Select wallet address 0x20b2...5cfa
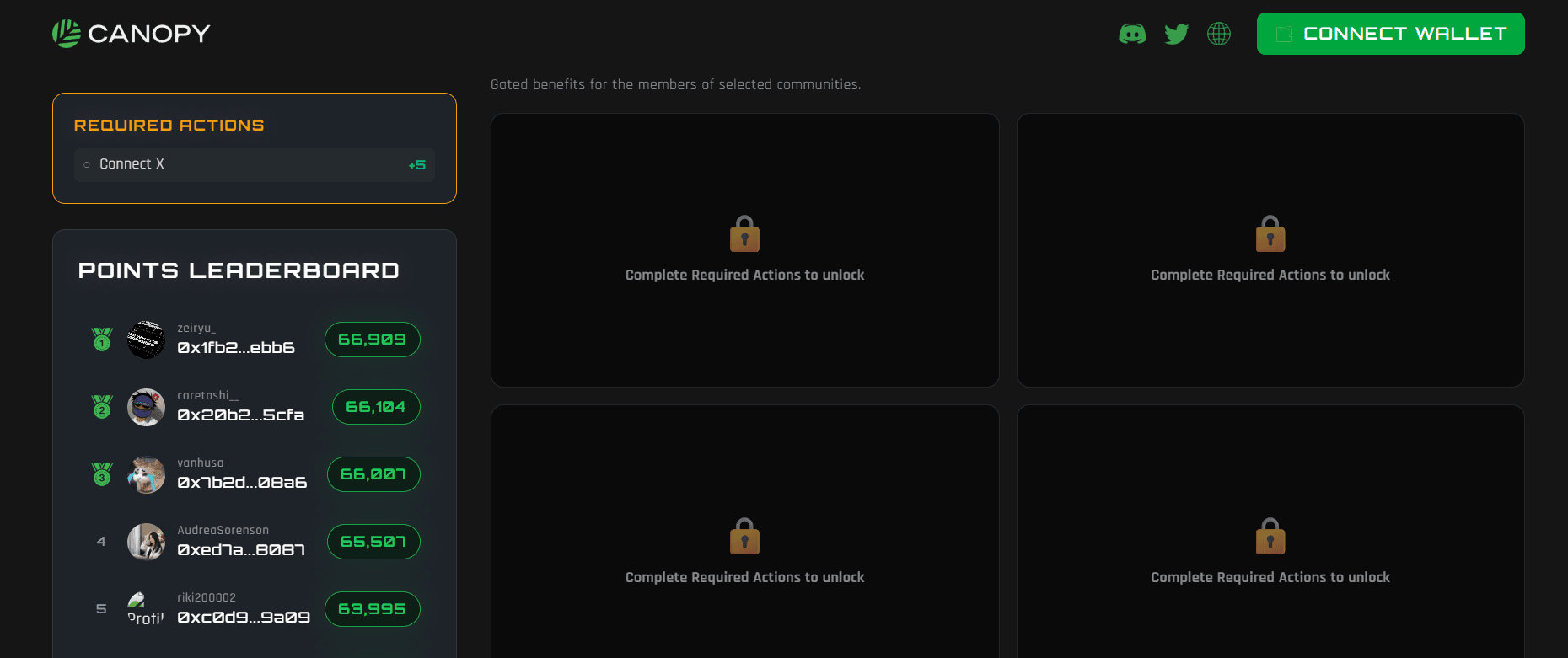This screenshot has height=658, width=1568. coord(240,415)
